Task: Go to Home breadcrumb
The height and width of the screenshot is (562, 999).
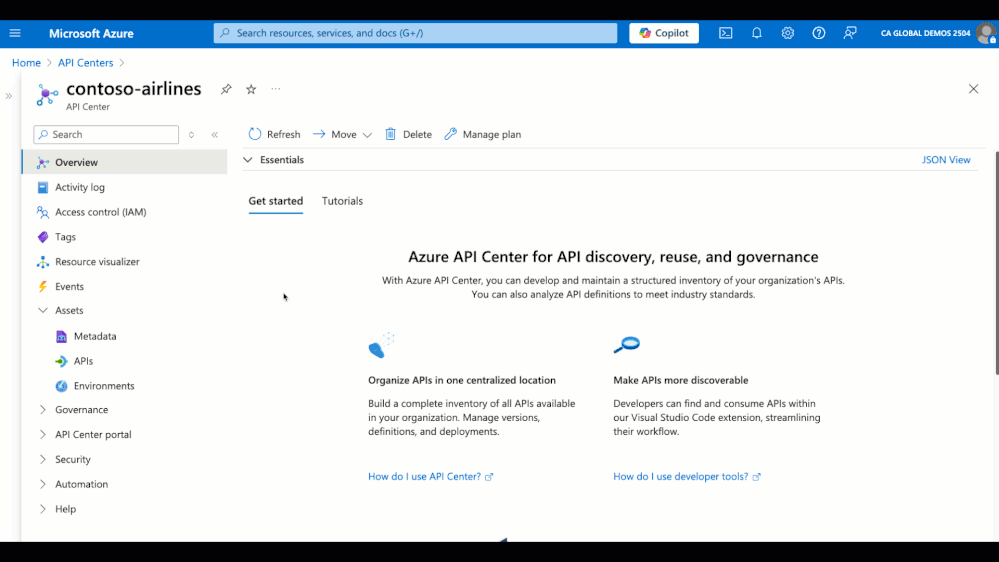Action: point(26,62)
